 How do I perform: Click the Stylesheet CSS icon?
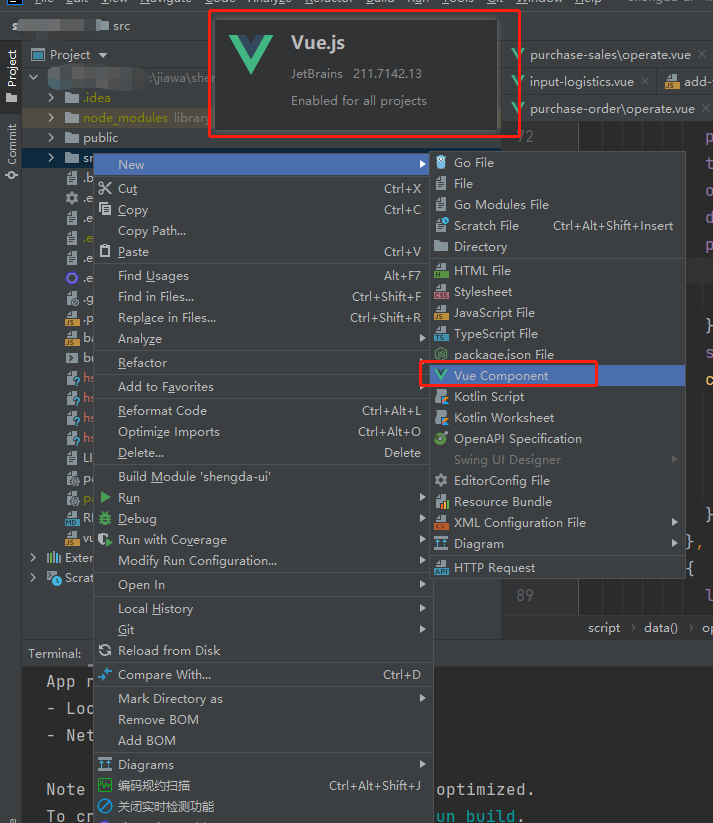[441, 292]
